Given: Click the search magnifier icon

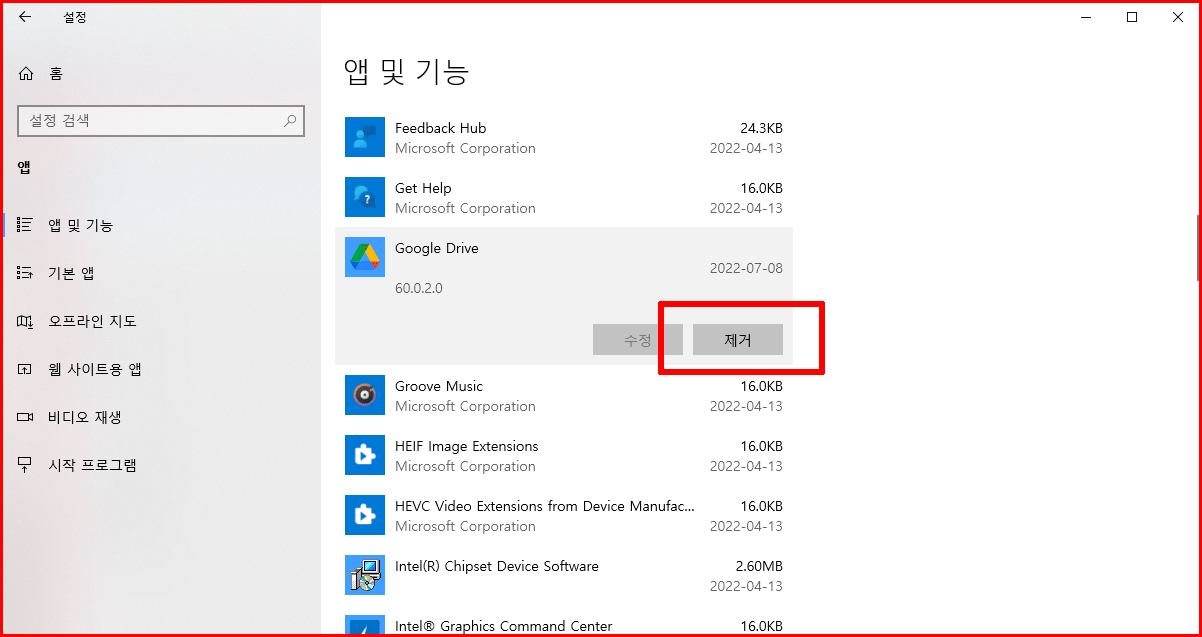Looking at the screenshot, I should point(290,121).
